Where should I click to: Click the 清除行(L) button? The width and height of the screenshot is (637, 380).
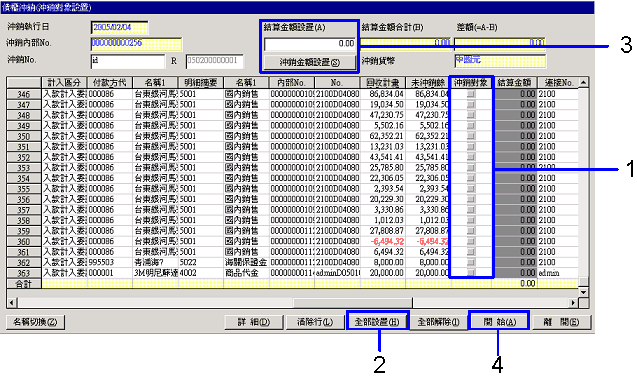[315, 322]
